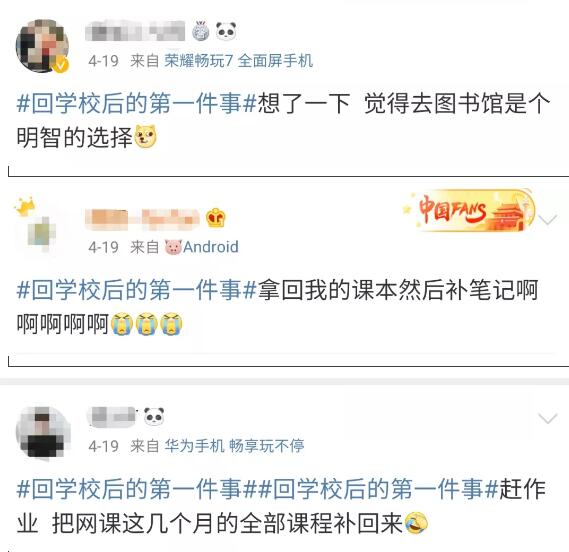The image size is (569, 552).
Task: Click the second poster's crowned avatar
Action: click(x=37, y=226)
